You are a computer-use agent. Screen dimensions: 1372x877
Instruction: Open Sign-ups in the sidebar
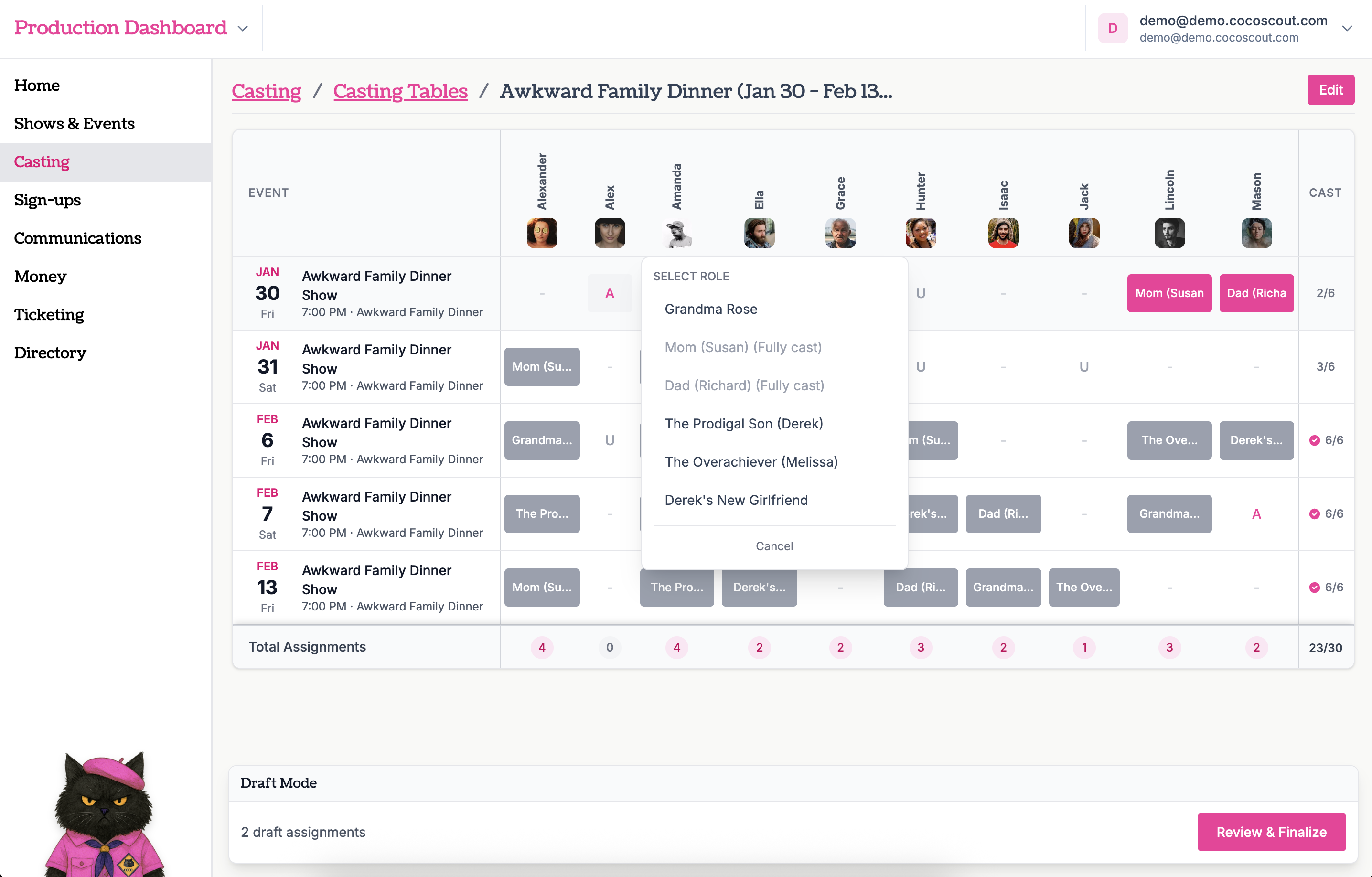tap(47, 200)
